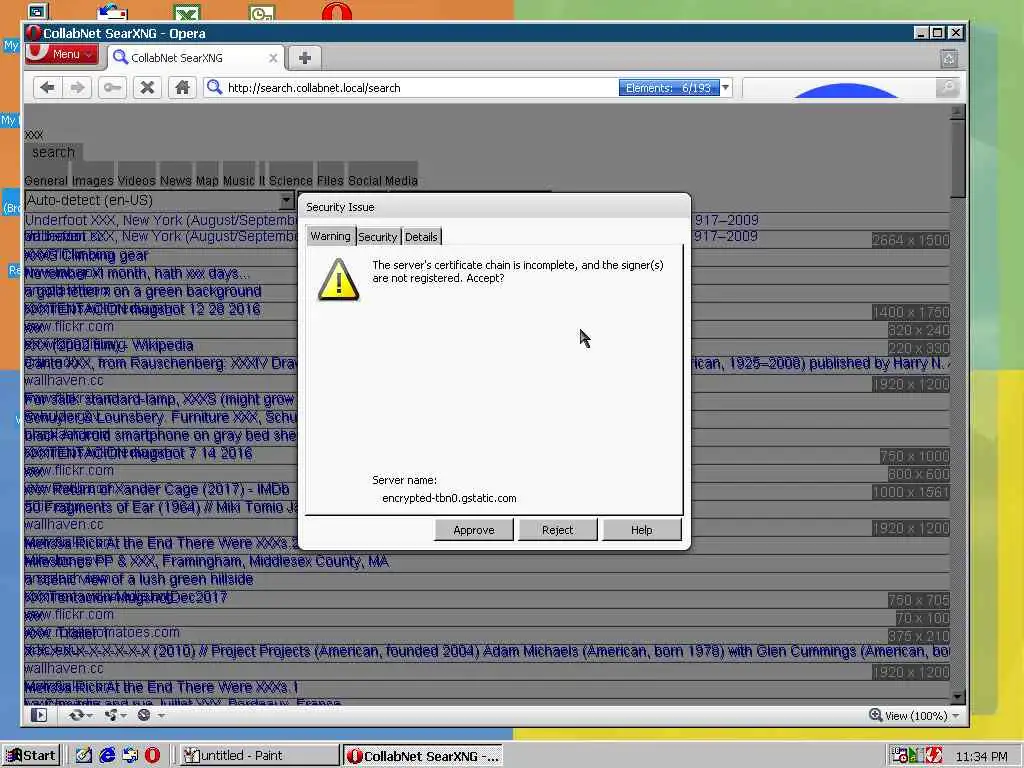Go to Home page icon
1024x768 pixels.
click(x=182, y=88)
